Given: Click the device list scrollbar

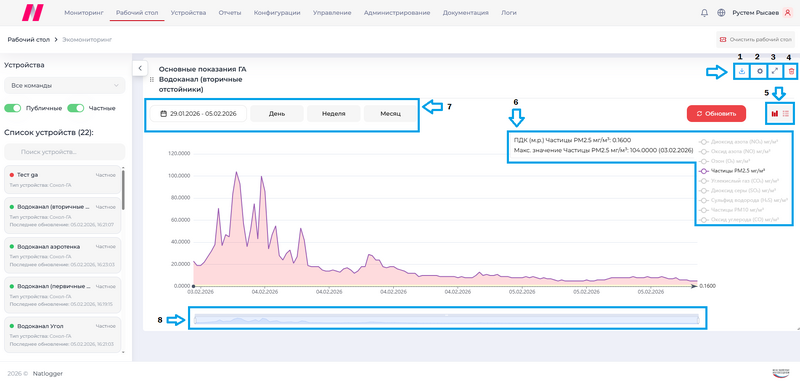Looking at the screenshot, I should (x=123, y=190).
